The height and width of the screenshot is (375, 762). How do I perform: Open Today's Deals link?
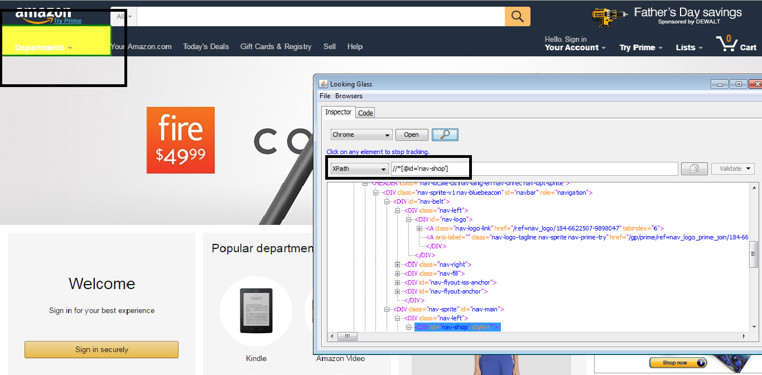coord(206,47)
